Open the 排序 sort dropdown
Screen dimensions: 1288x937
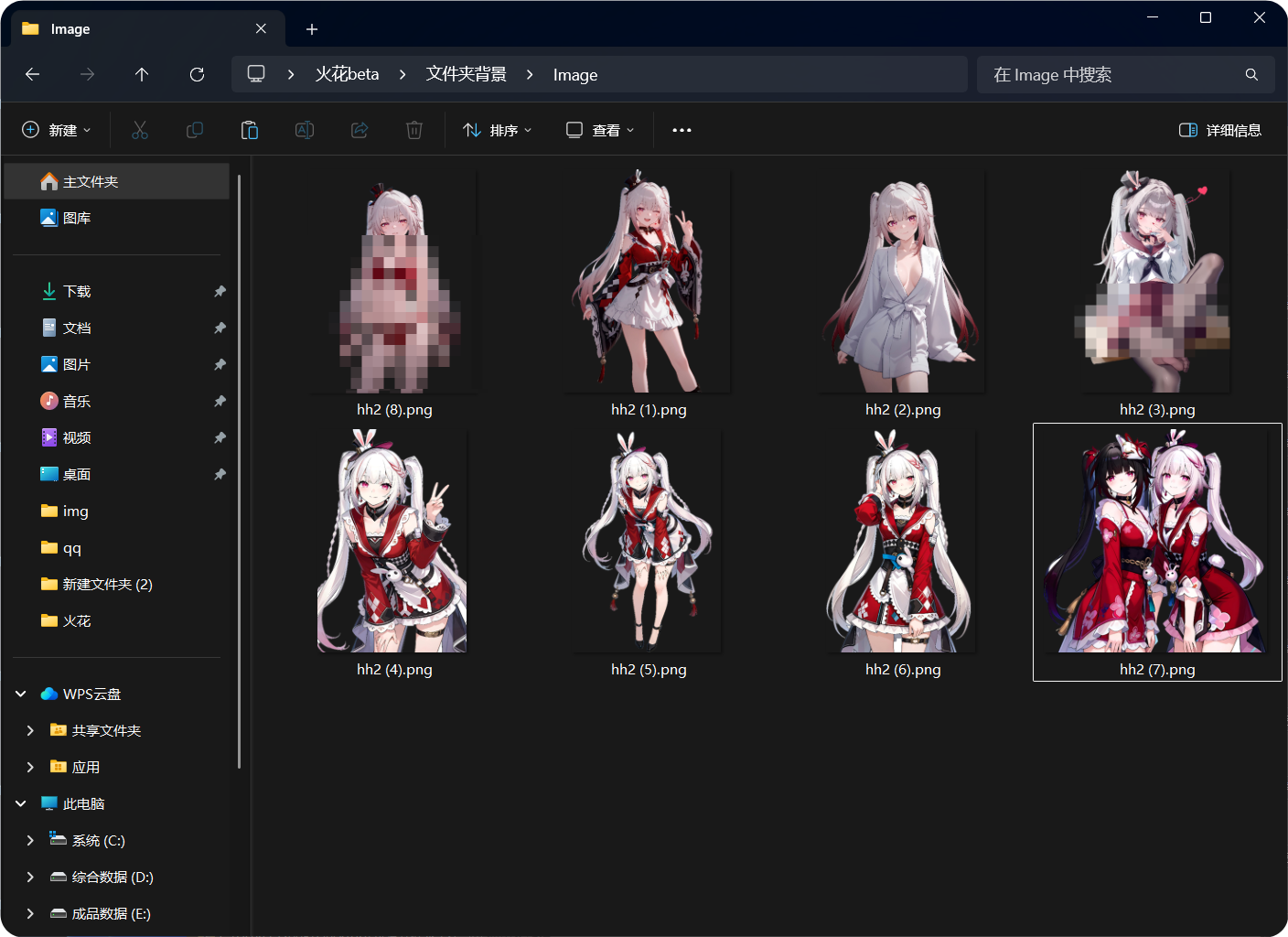pyautogui.click(x=498, y=130)
